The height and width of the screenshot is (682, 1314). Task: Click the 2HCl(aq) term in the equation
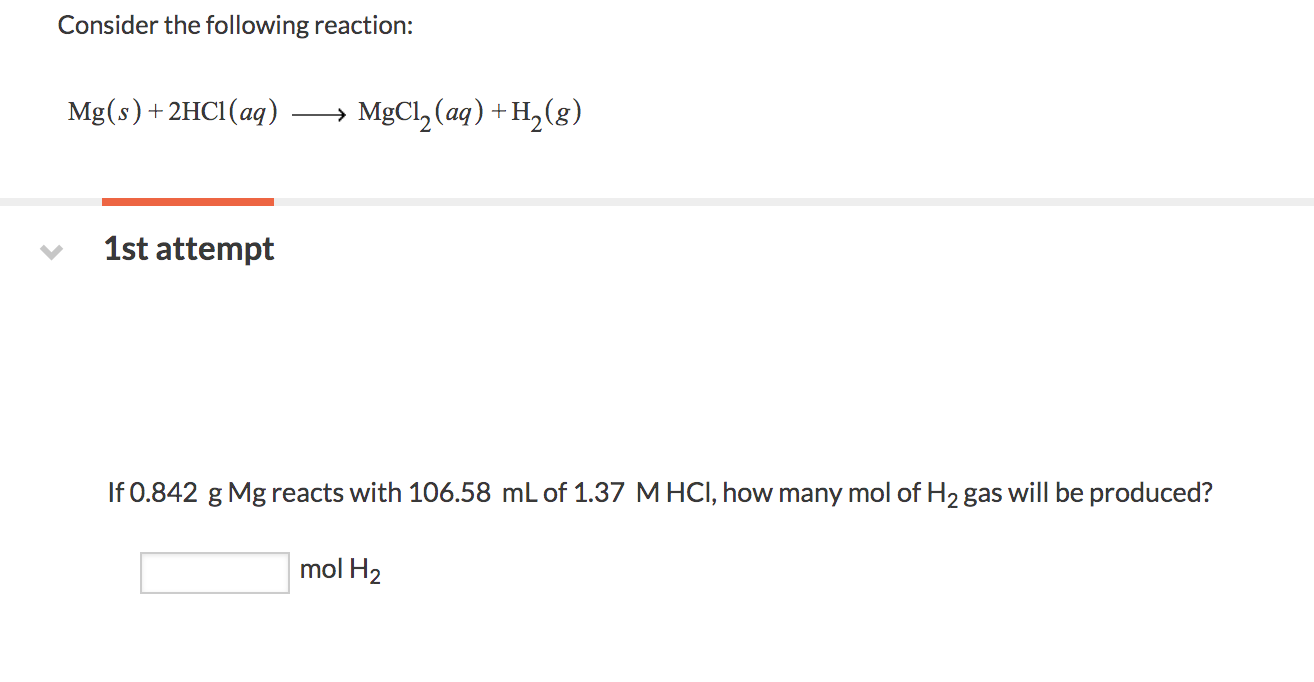tap(222, 112)
